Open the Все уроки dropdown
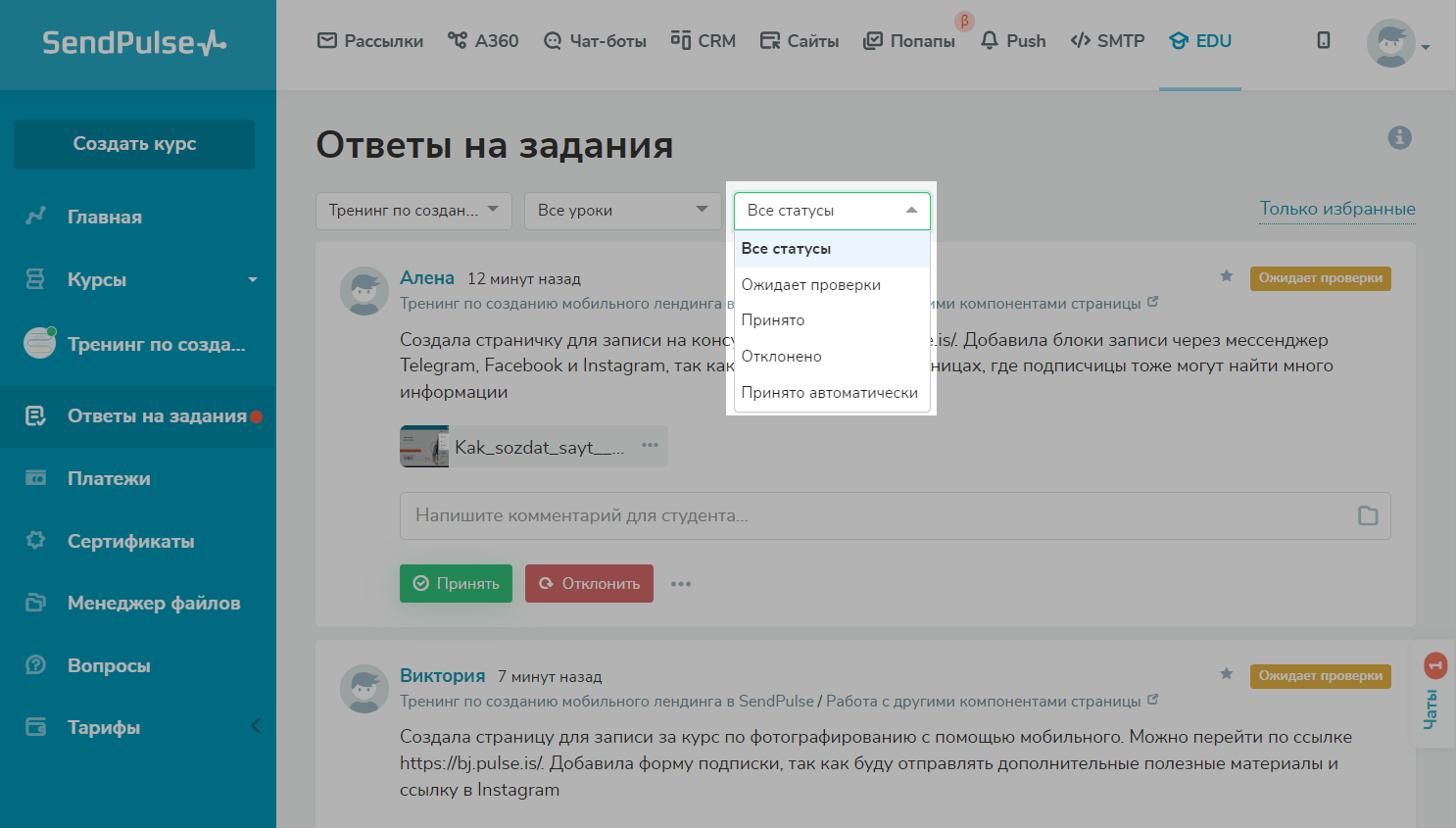This screenshot has width=1456, height=828. (622, 211)
